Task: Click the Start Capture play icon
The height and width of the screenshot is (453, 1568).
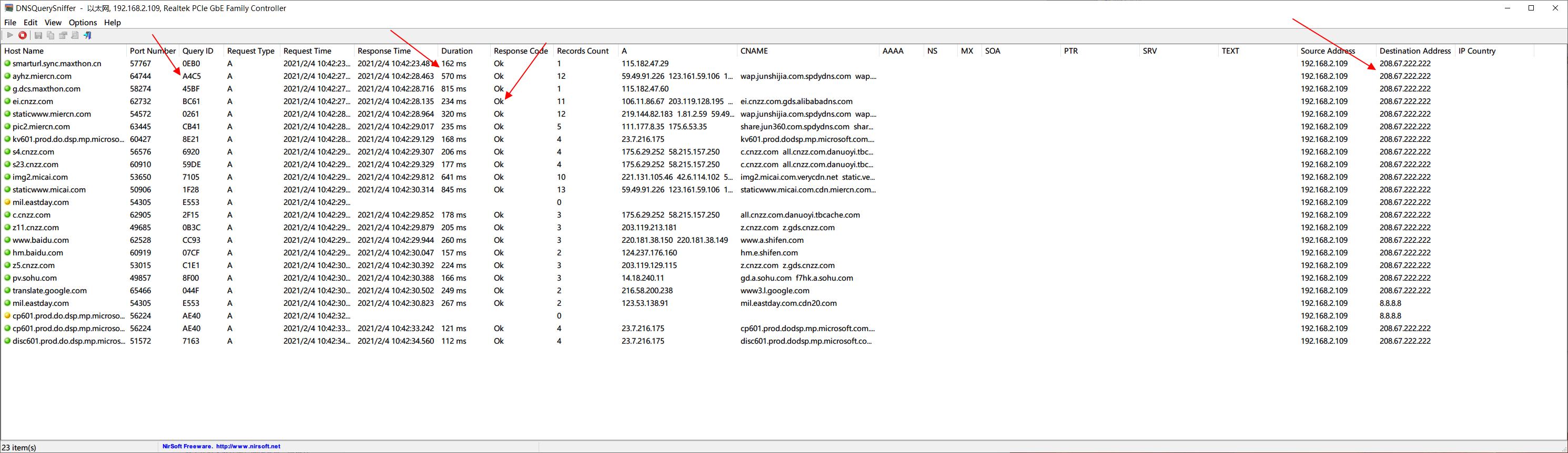Action: 10,35
